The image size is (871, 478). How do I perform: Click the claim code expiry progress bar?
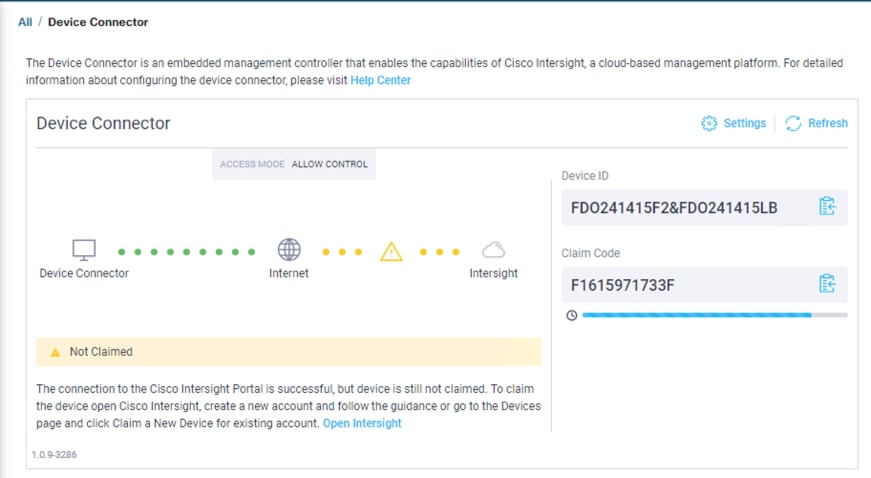click(x=715, y=315)
